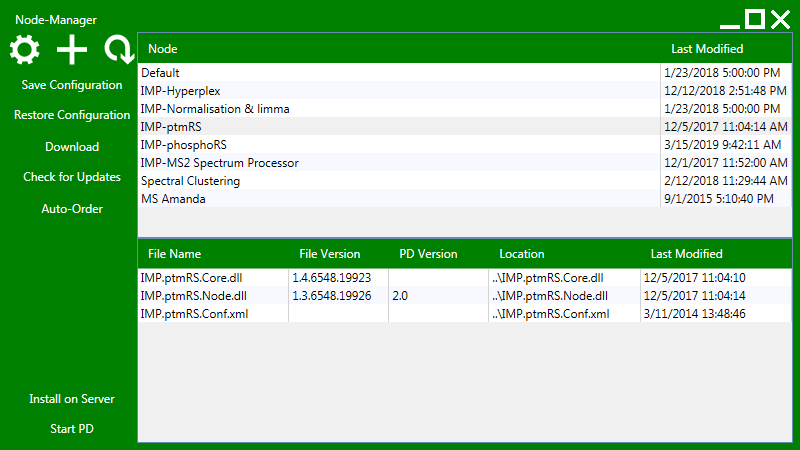Sort nodes by Last Modified header
This screenshot has width=800, height=450.
point(707,49)
